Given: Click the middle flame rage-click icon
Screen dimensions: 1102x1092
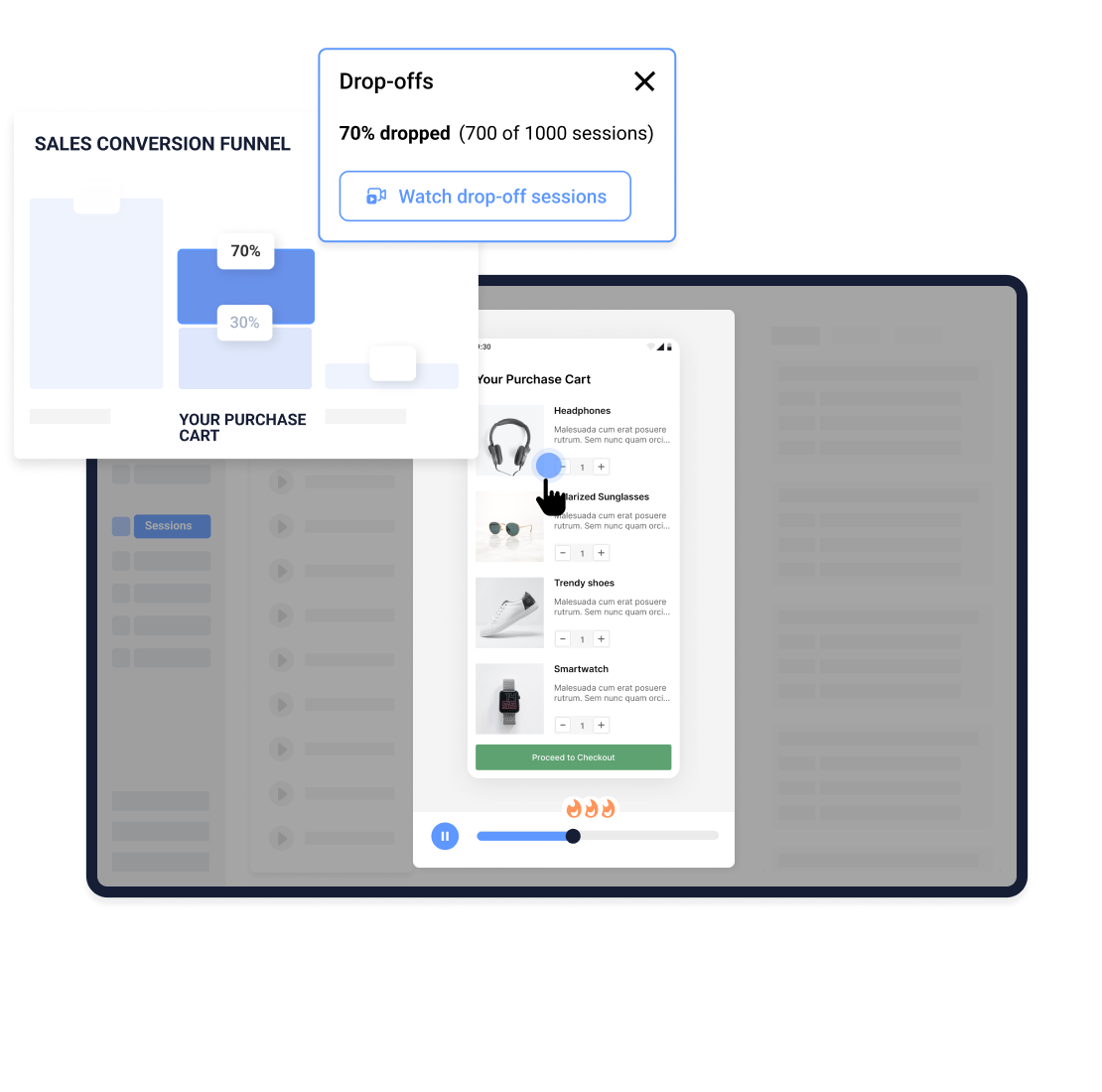Looking at the screenshot, I should pyautogui.click(x=591, y=808).
